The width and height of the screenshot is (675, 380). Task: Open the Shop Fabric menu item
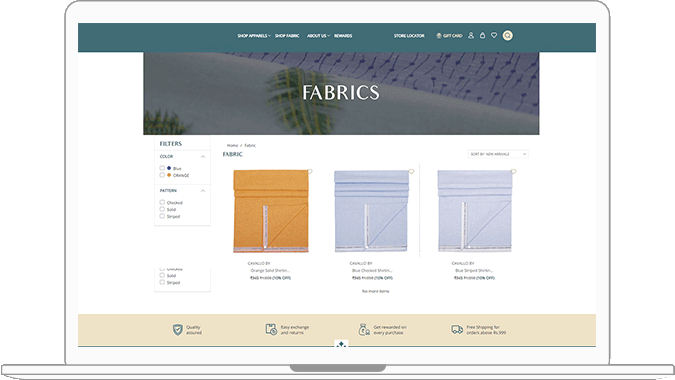(287, 36)
